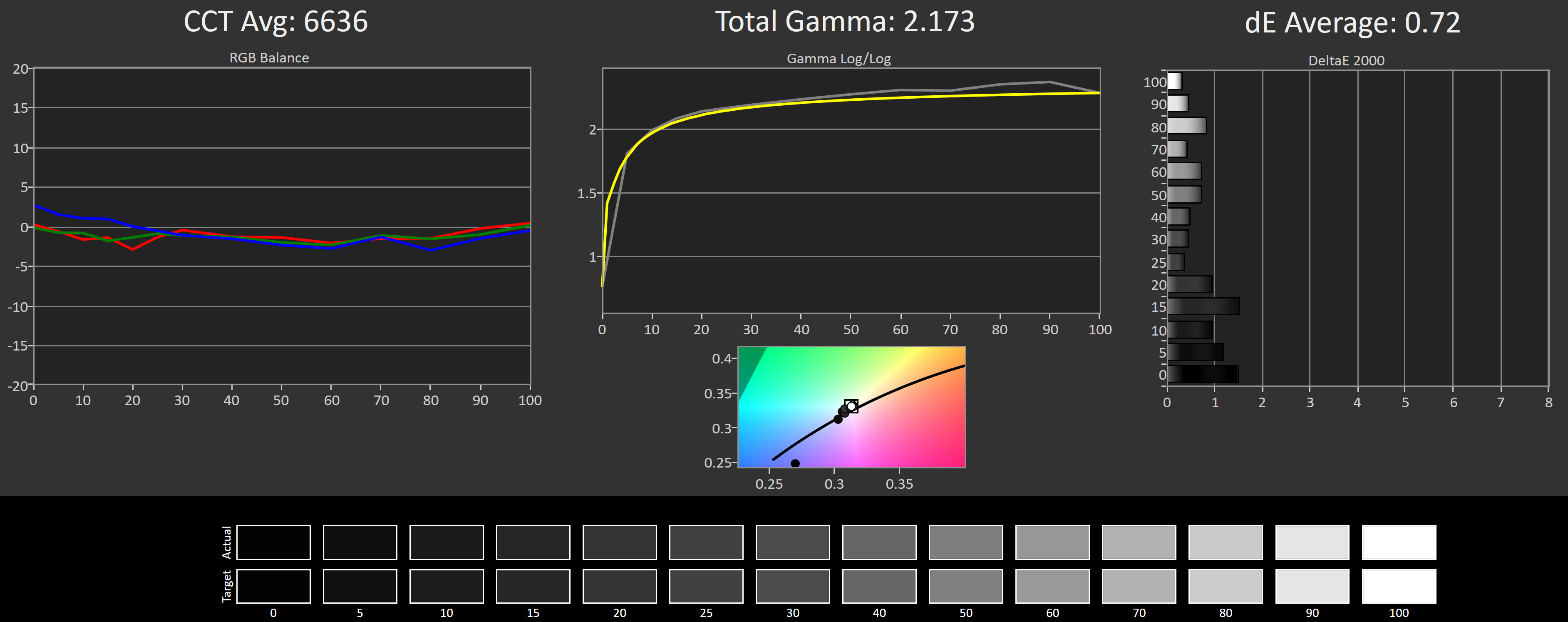
Task: Click the white point square on chromaticity chart
Action: click(851, 406)
